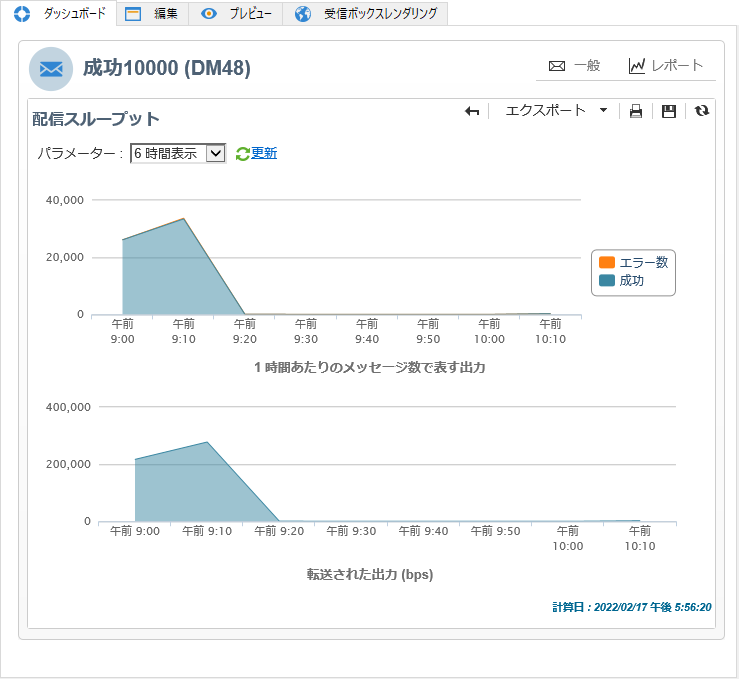The width and height of the screenshot is (739, 679).
Task: Click the 更新 link
Action: coord(264,153)
